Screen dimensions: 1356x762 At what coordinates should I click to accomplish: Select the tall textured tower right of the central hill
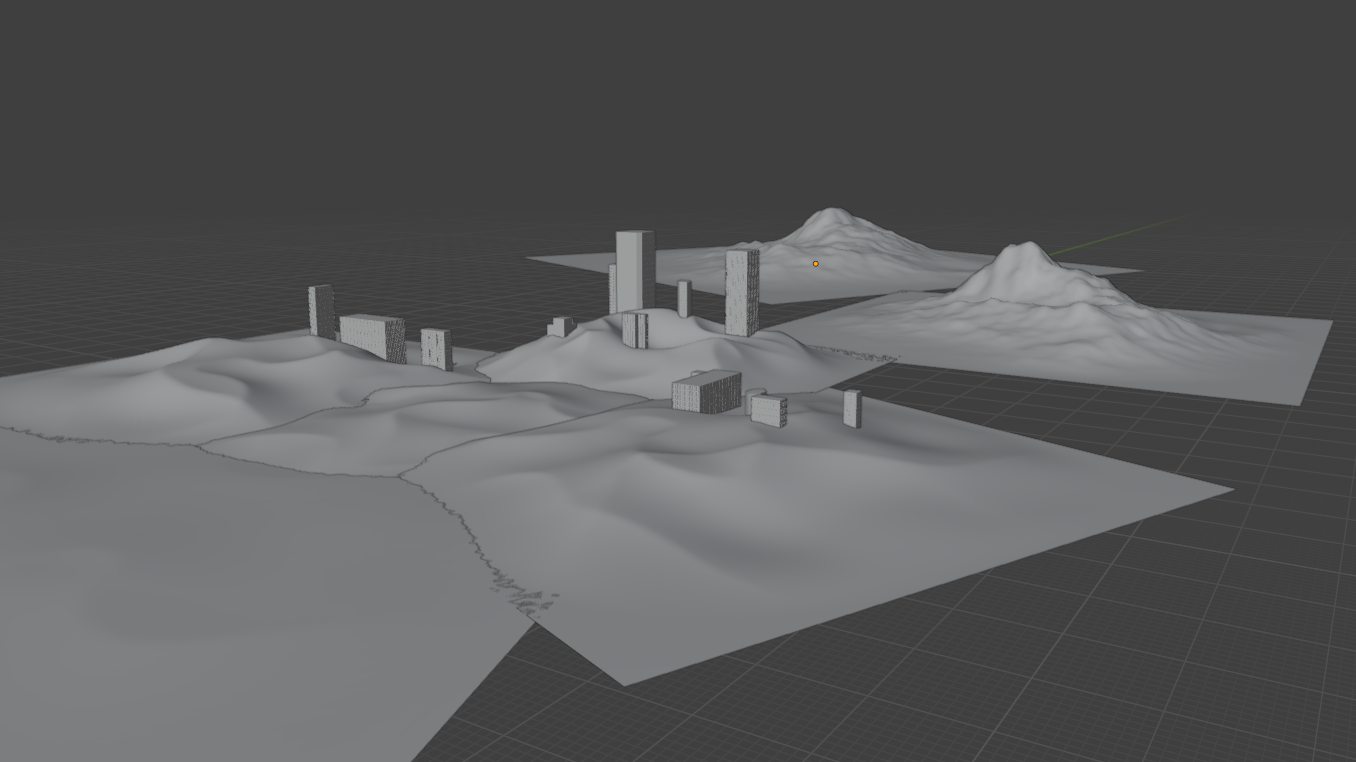tap(741, 292)
